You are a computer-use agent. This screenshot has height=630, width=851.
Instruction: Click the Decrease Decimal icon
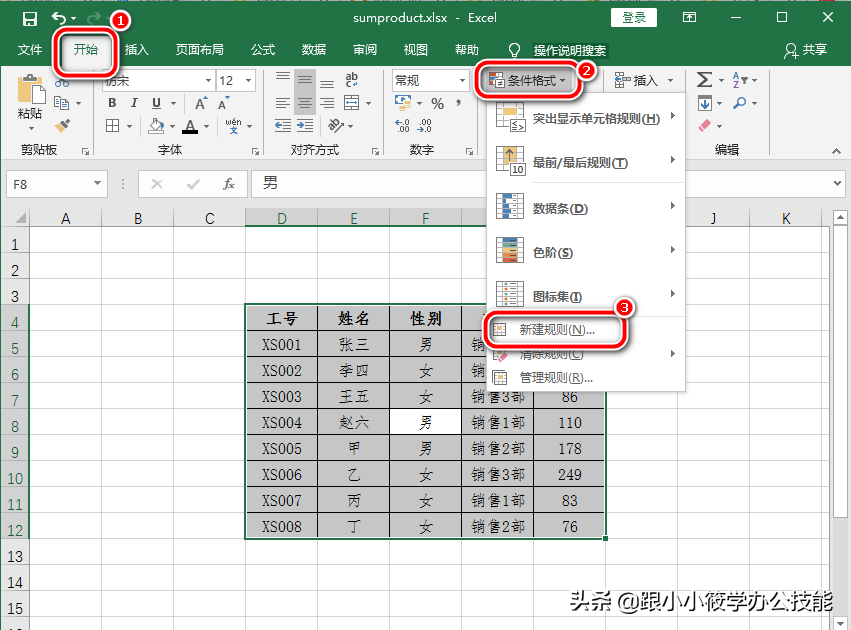click(424, 126)
